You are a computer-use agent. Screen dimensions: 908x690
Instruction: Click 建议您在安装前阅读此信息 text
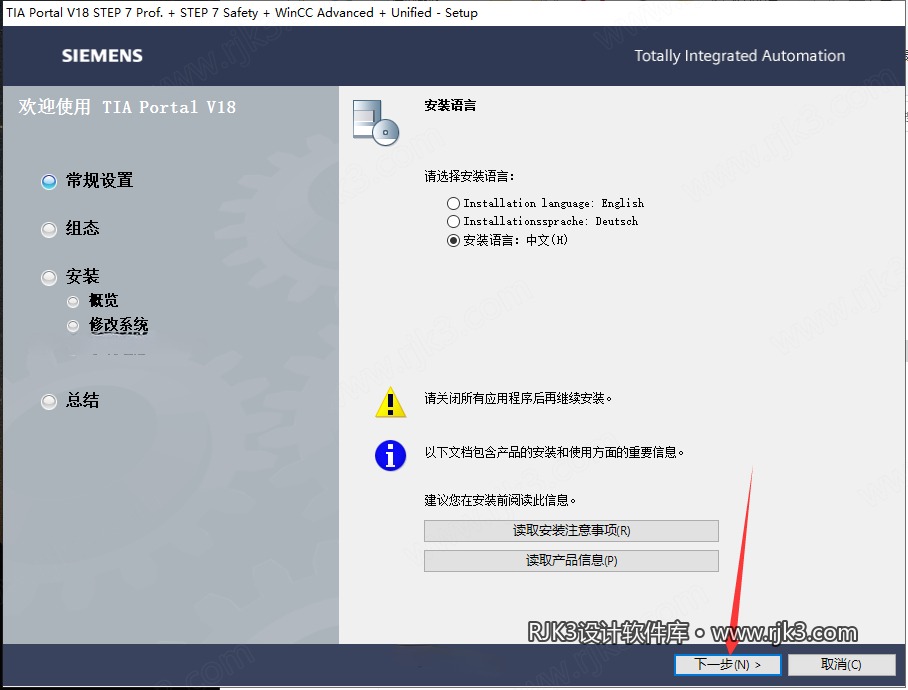click(x=500, y=500)
